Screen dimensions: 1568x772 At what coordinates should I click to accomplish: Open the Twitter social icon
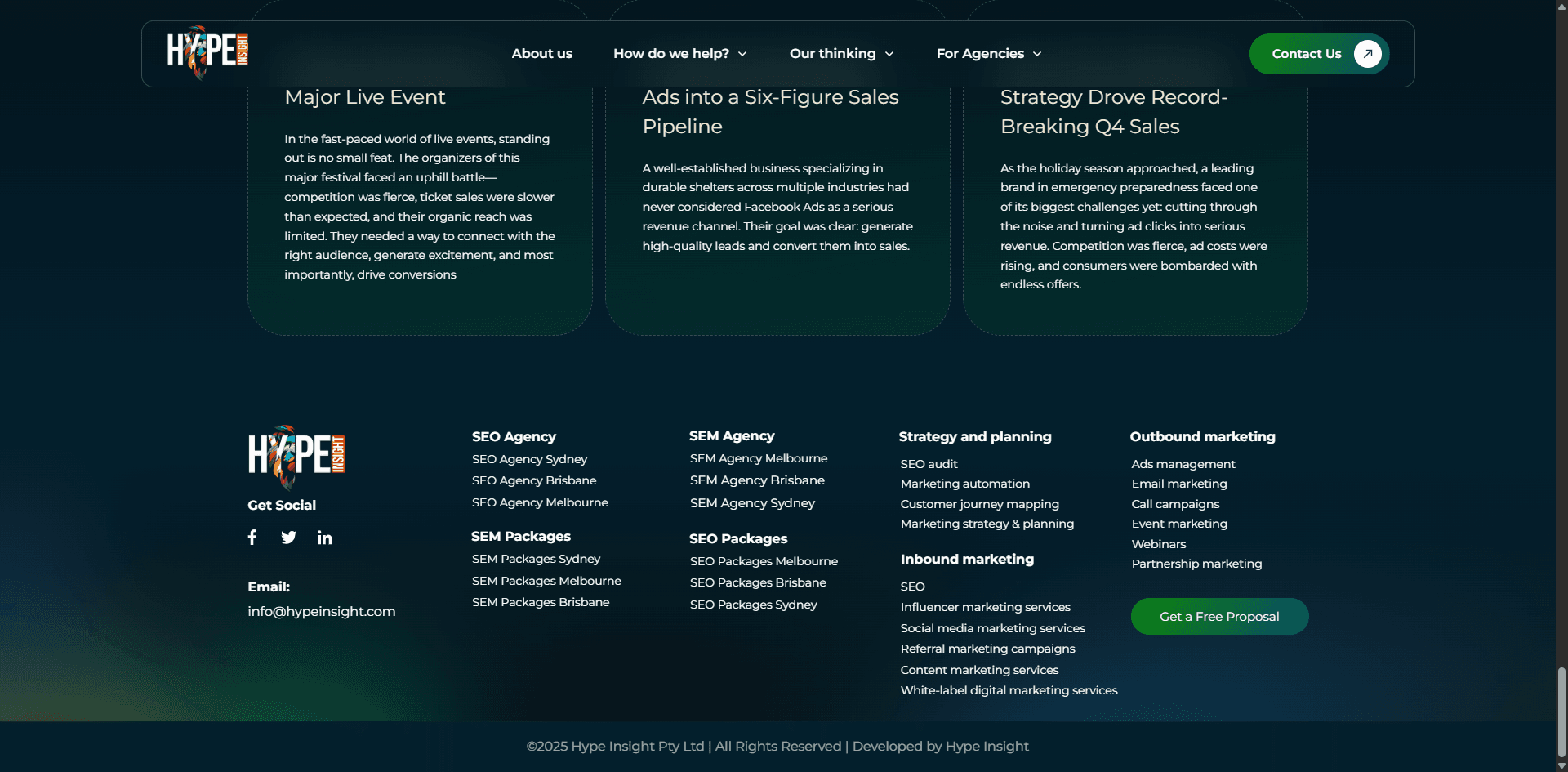[x=288, y=538]
